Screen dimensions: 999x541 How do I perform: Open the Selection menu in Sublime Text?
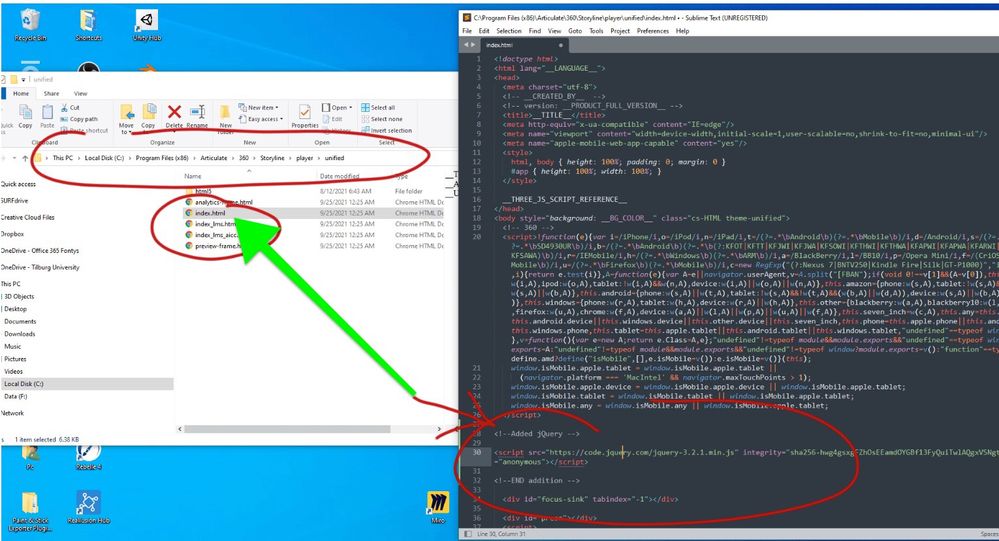[508, 31]
